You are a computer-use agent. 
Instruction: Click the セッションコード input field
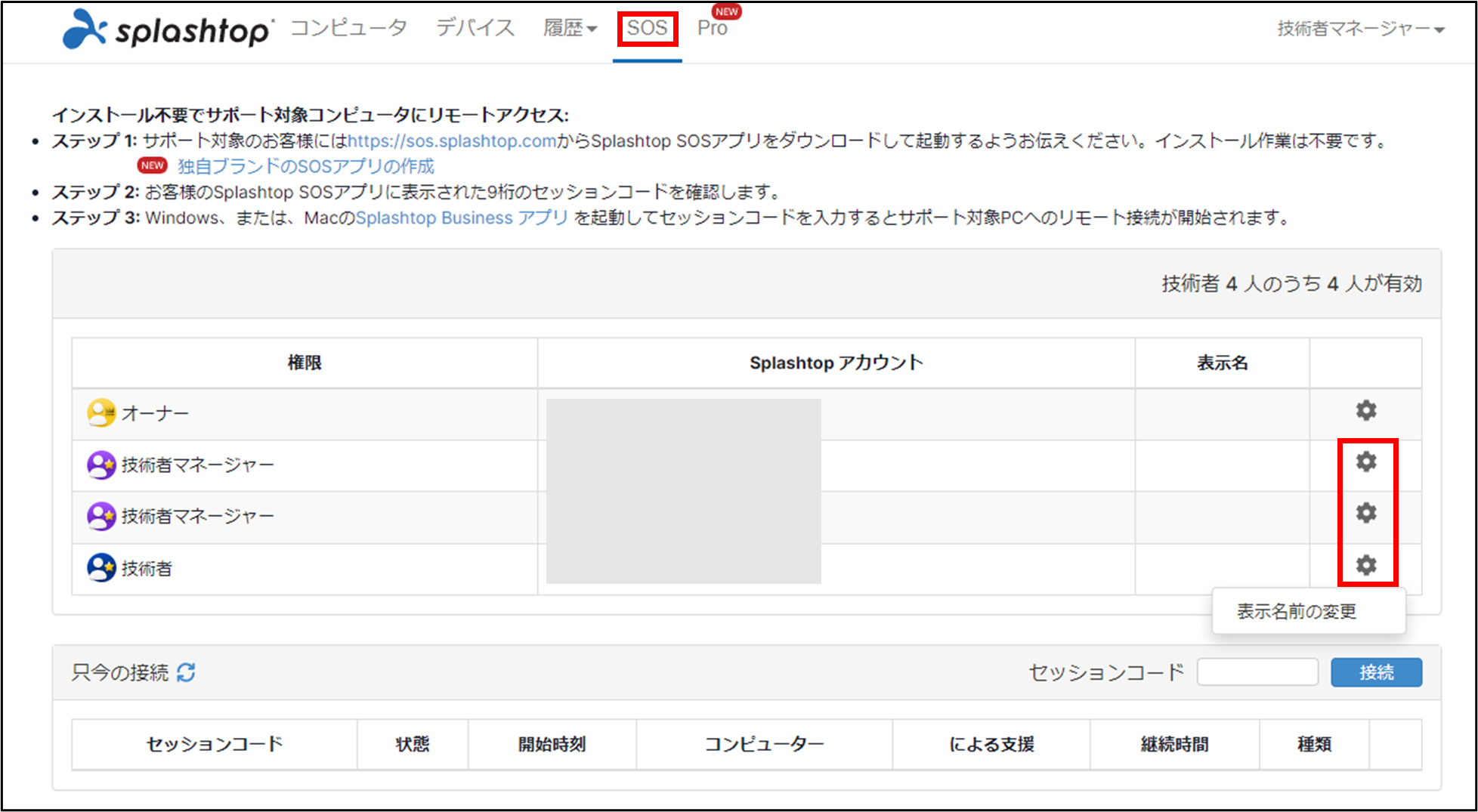1257,672
